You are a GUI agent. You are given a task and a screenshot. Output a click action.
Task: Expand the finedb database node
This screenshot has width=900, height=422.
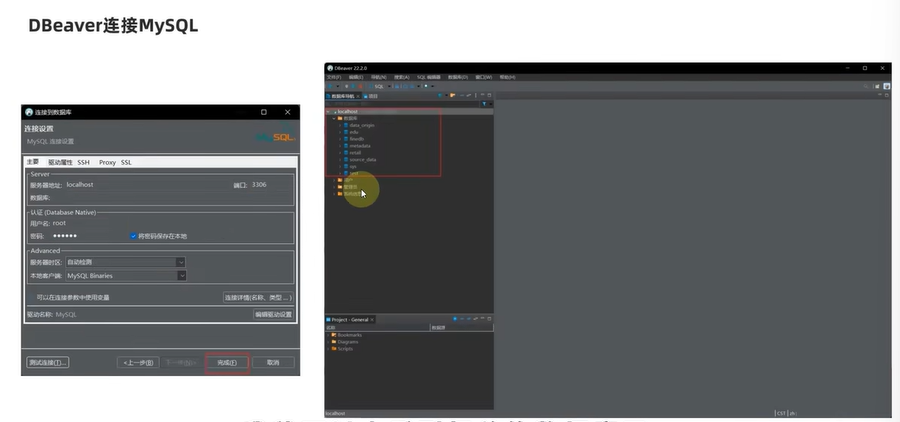pyautogui.click(x=340, y=139)
